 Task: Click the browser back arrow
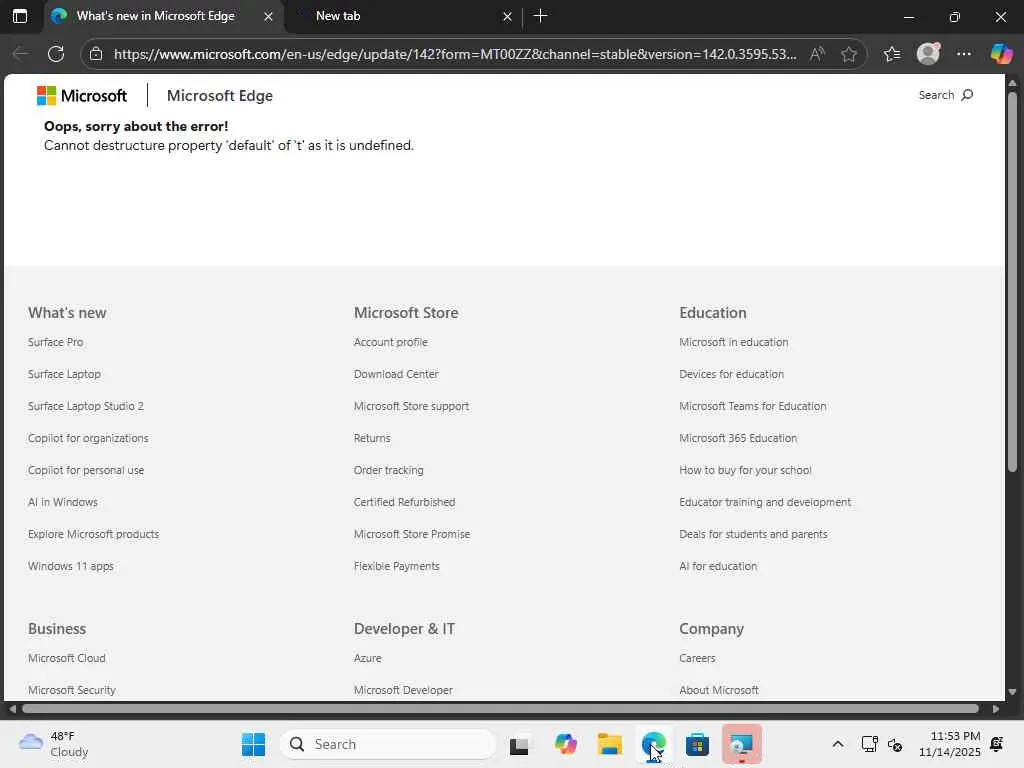pyautogui.click(x=21, y=54)
